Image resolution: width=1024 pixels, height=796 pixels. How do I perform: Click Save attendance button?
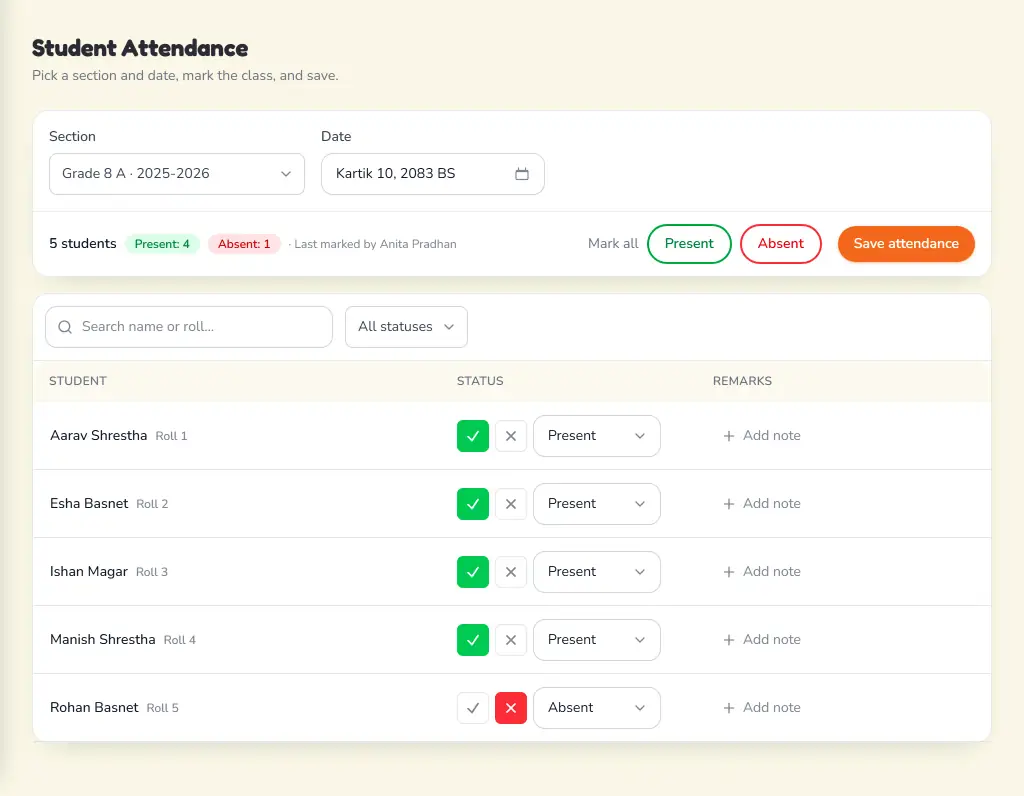click(x=906, y=244)
